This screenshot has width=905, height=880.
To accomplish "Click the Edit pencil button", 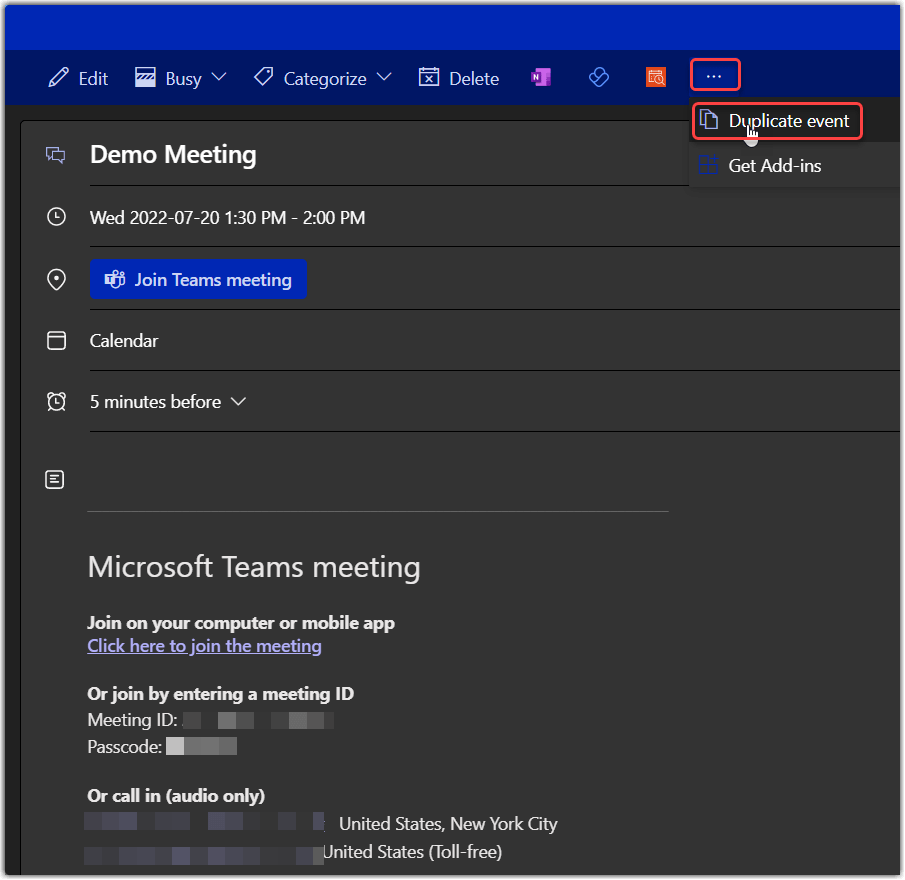I will pos(78,78).
